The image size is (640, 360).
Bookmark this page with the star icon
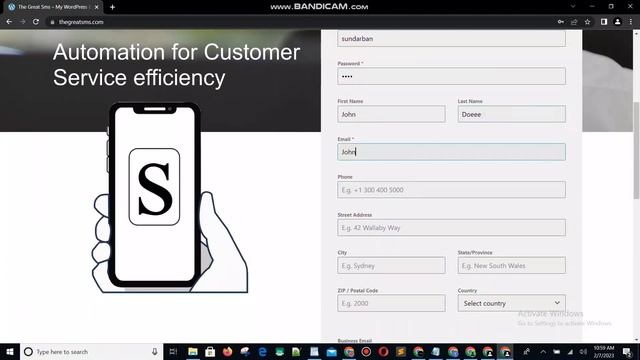click(587, 22)
